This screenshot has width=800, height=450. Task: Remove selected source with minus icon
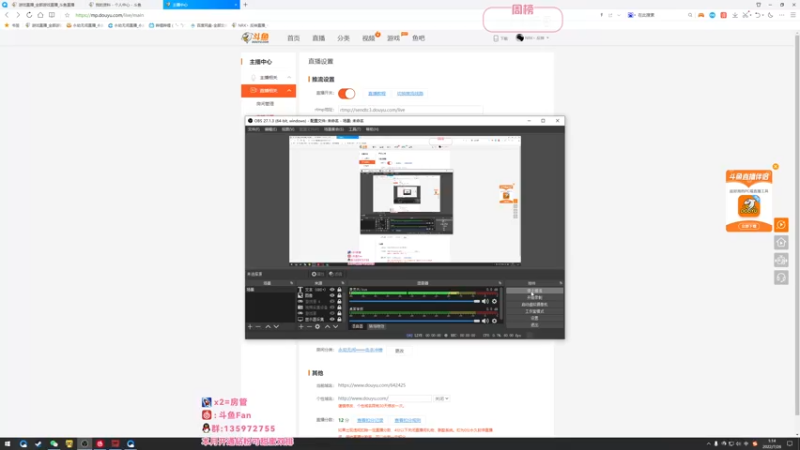309,327
